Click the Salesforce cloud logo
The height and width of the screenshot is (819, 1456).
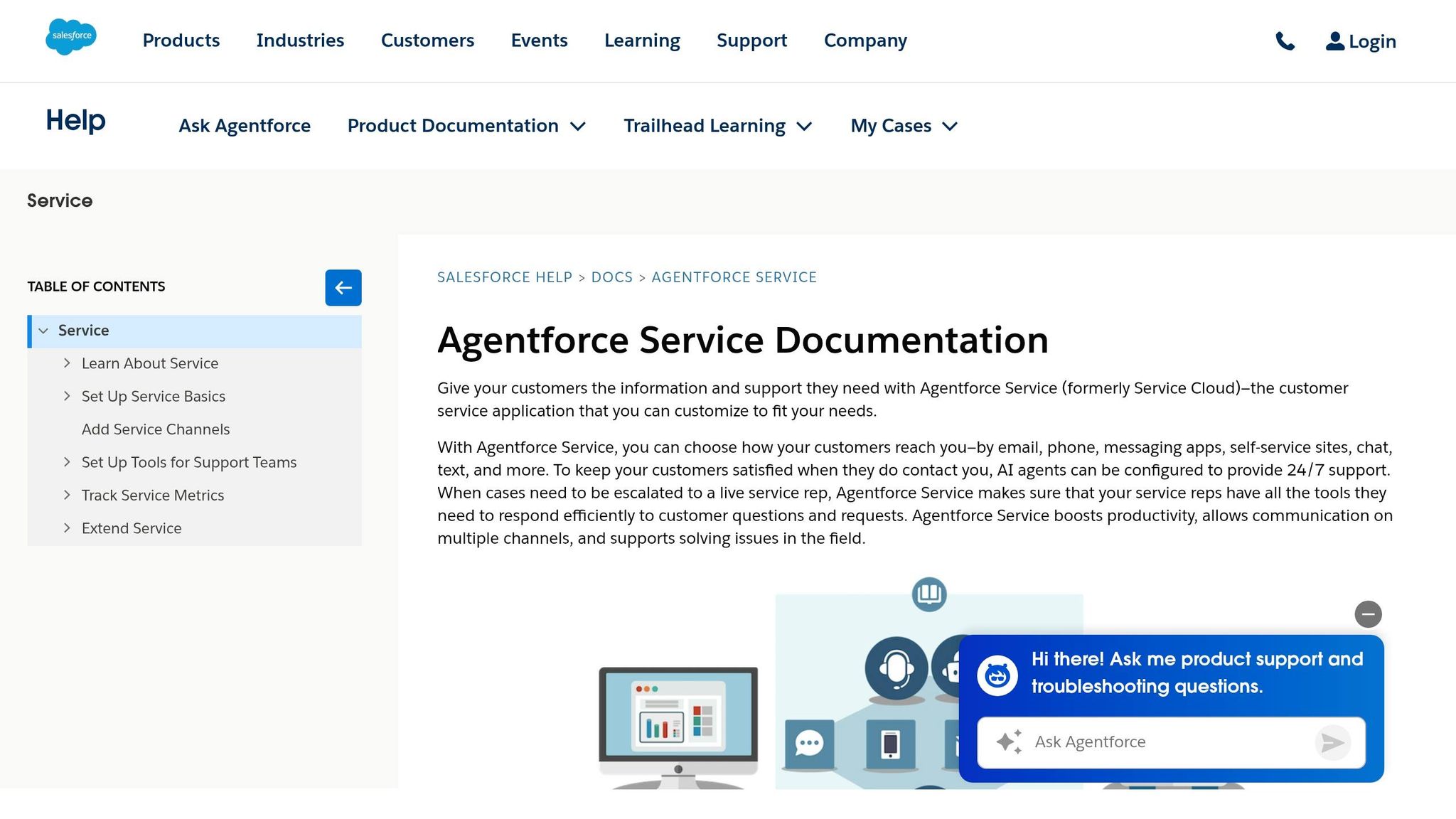pos(71,36)
